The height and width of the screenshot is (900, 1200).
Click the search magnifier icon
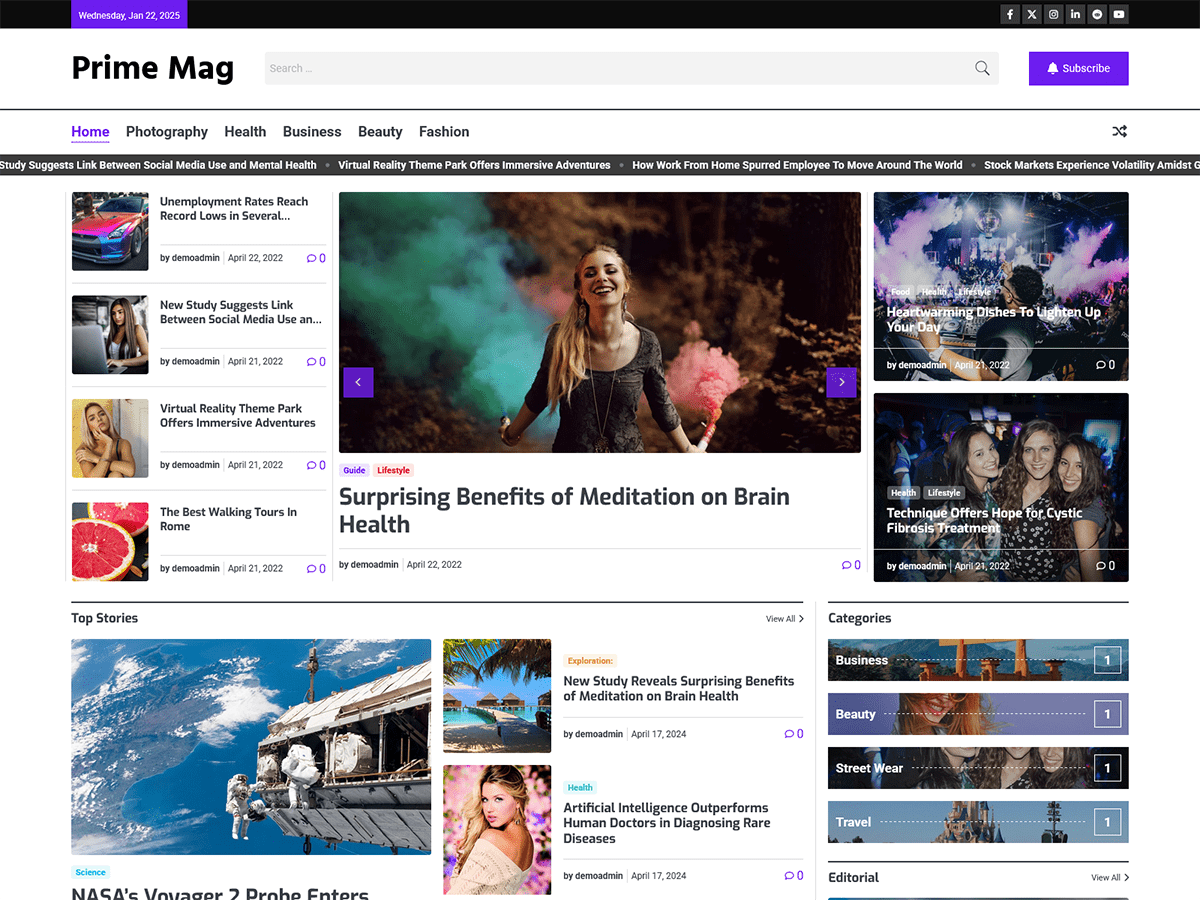click(982, 68)
